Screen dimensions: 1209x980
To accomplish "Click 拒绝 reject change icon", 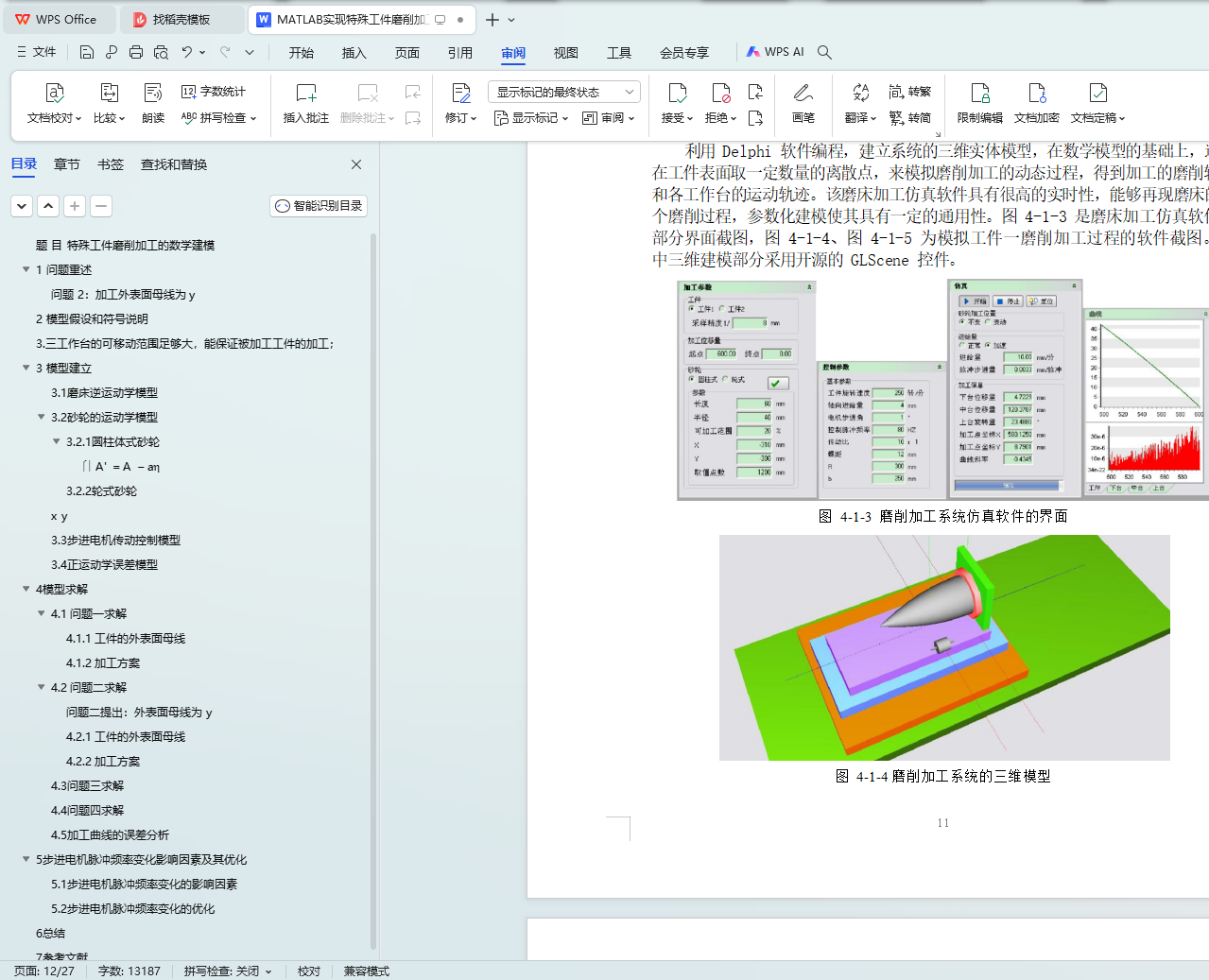I will tap(720, 93).
